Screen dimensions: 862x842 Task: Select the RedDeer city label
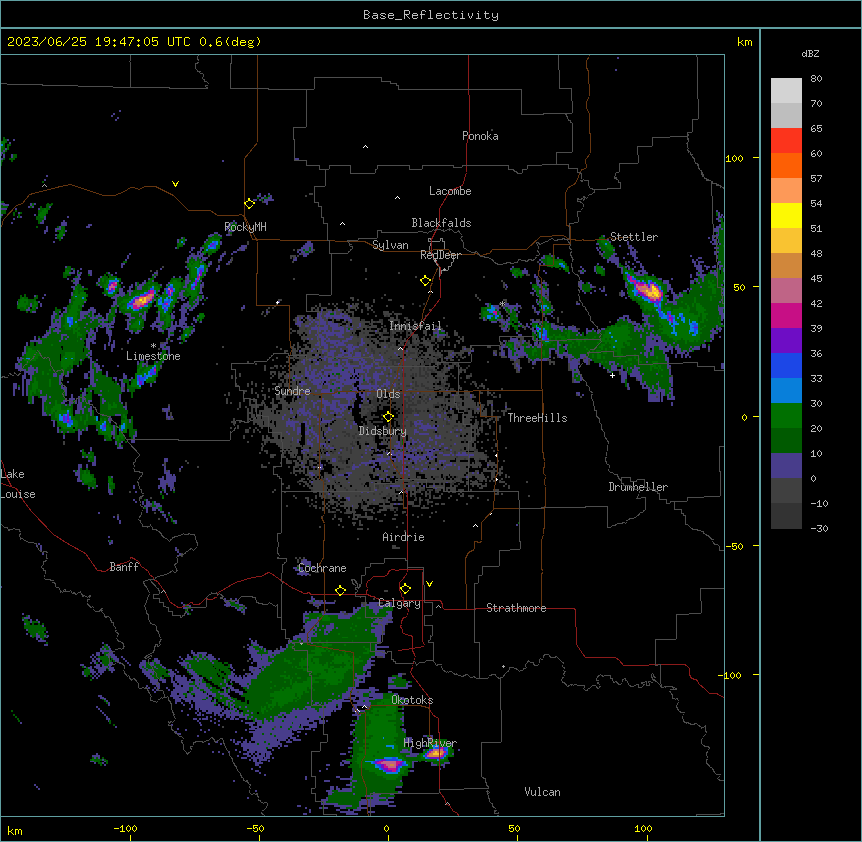(440, 256)
